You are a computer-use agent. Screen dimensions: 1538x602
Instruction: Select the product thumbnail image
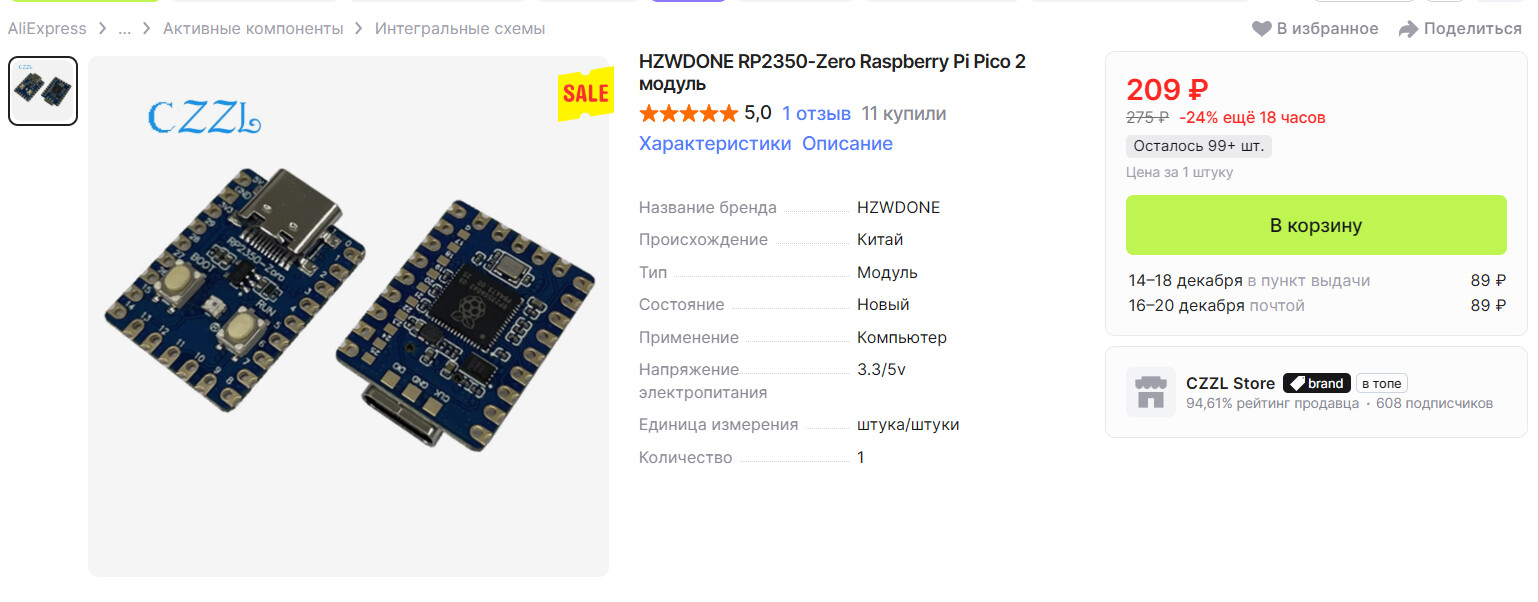point(43,91)
